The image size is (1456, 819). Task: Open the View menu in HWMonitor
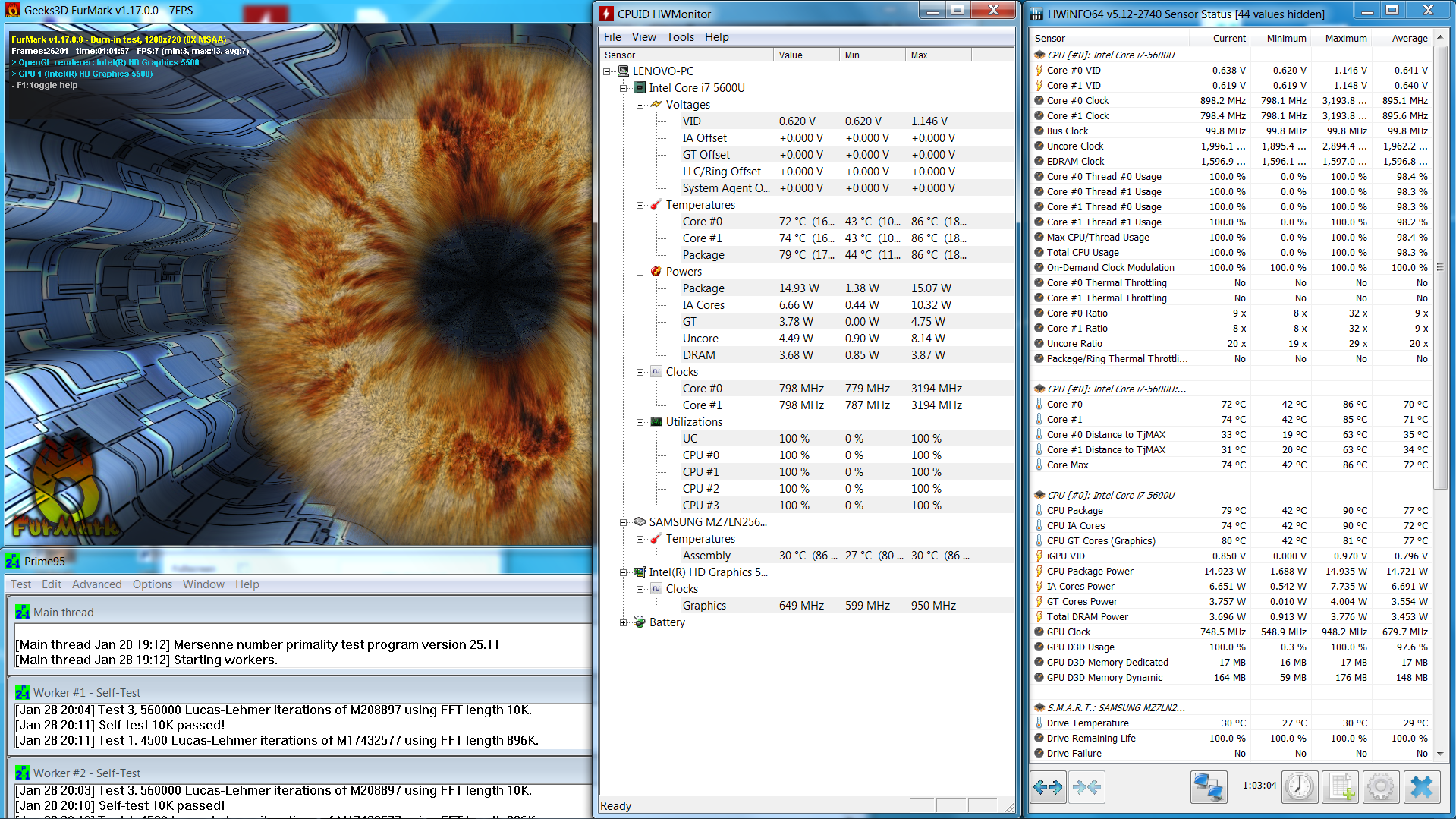(643, 36)
